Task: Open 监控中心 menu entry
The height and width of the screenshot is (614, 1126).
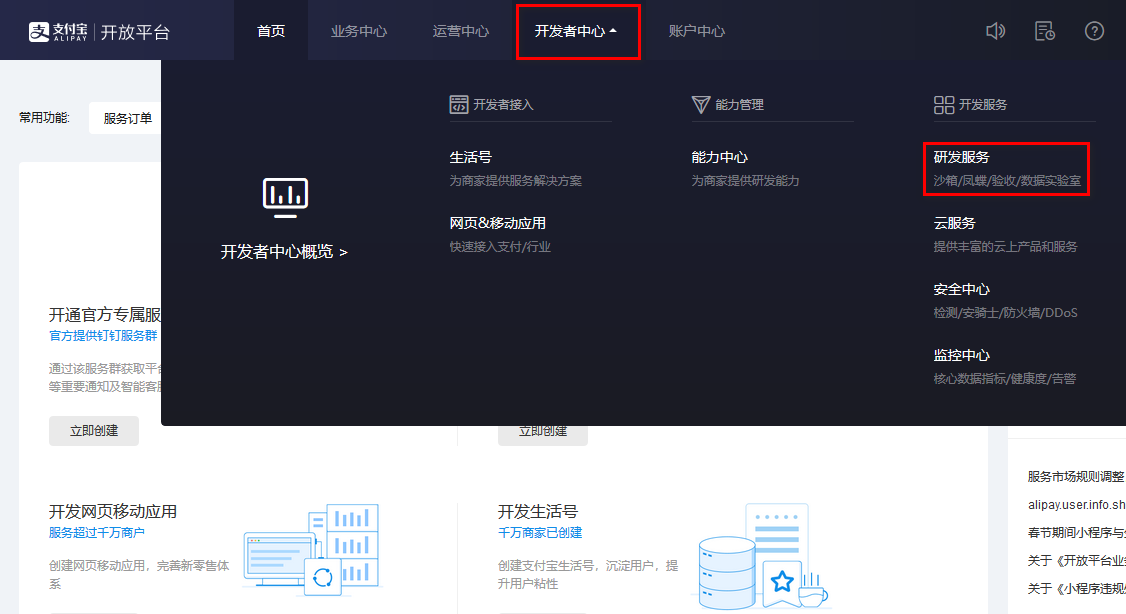Action: 962,355
